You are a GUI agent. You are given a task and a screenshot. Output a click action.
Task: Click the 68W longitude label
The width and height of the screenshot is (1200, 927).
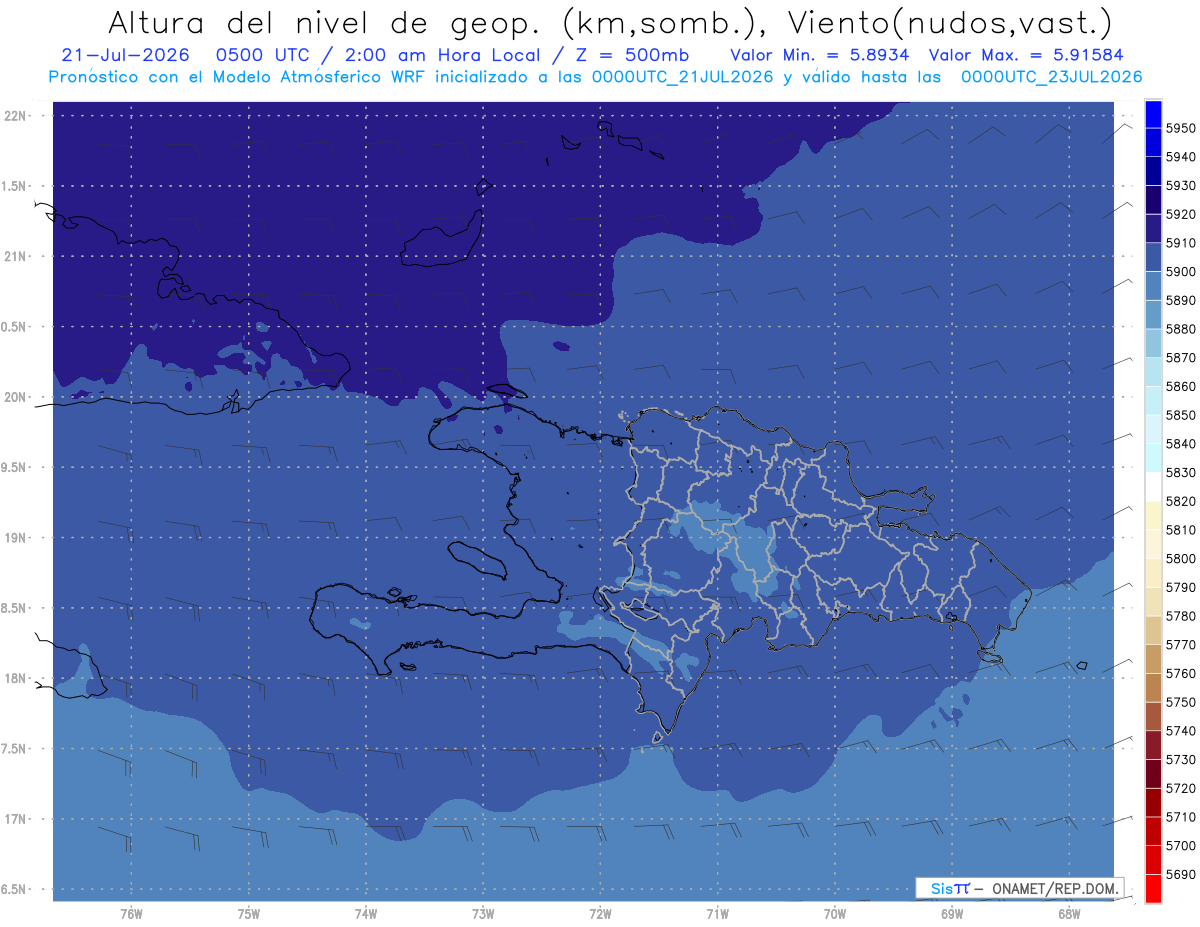pyautogui.click(x=1069, y=913)
